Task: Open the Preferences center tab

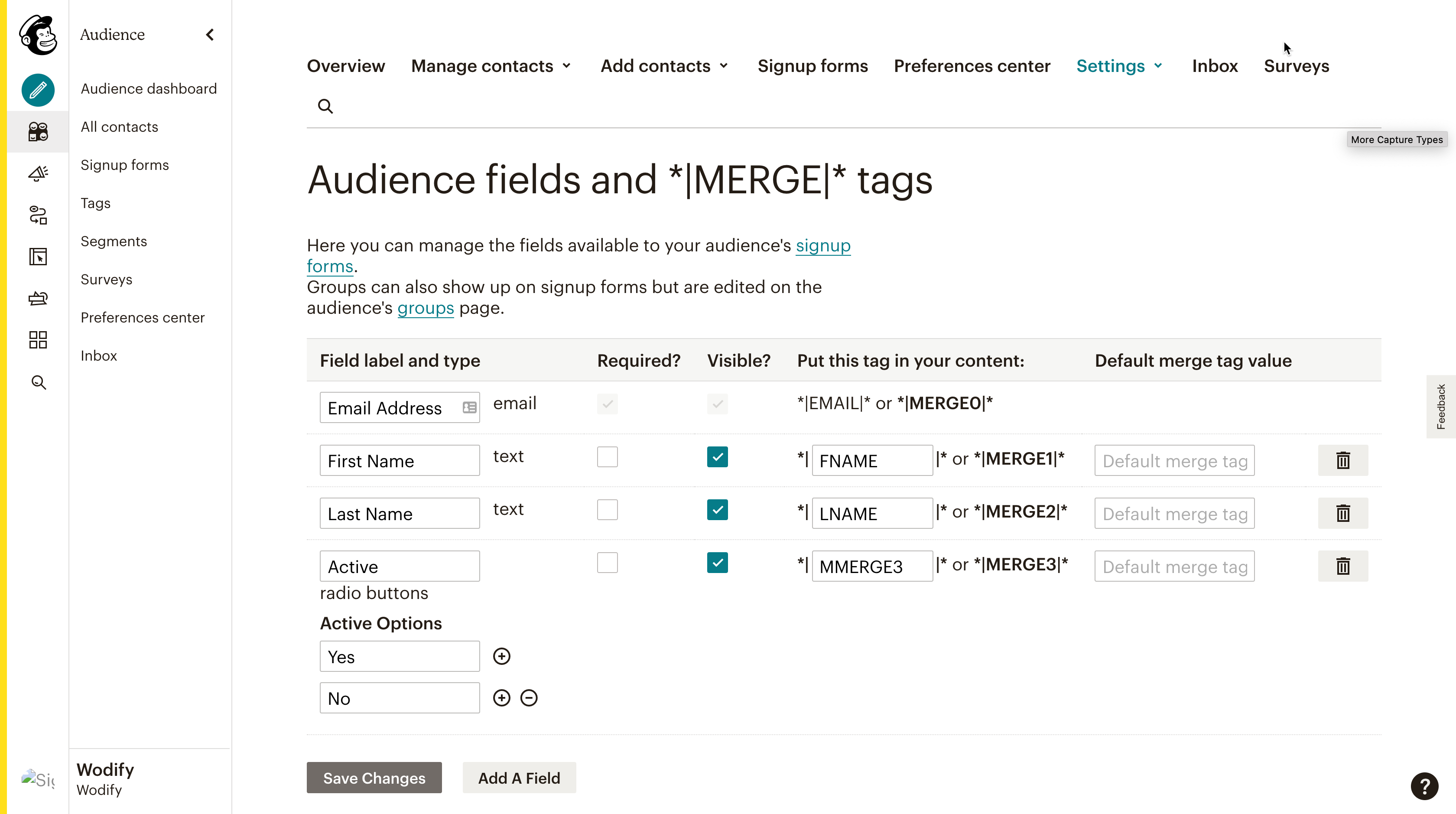Action: [972, 66]
